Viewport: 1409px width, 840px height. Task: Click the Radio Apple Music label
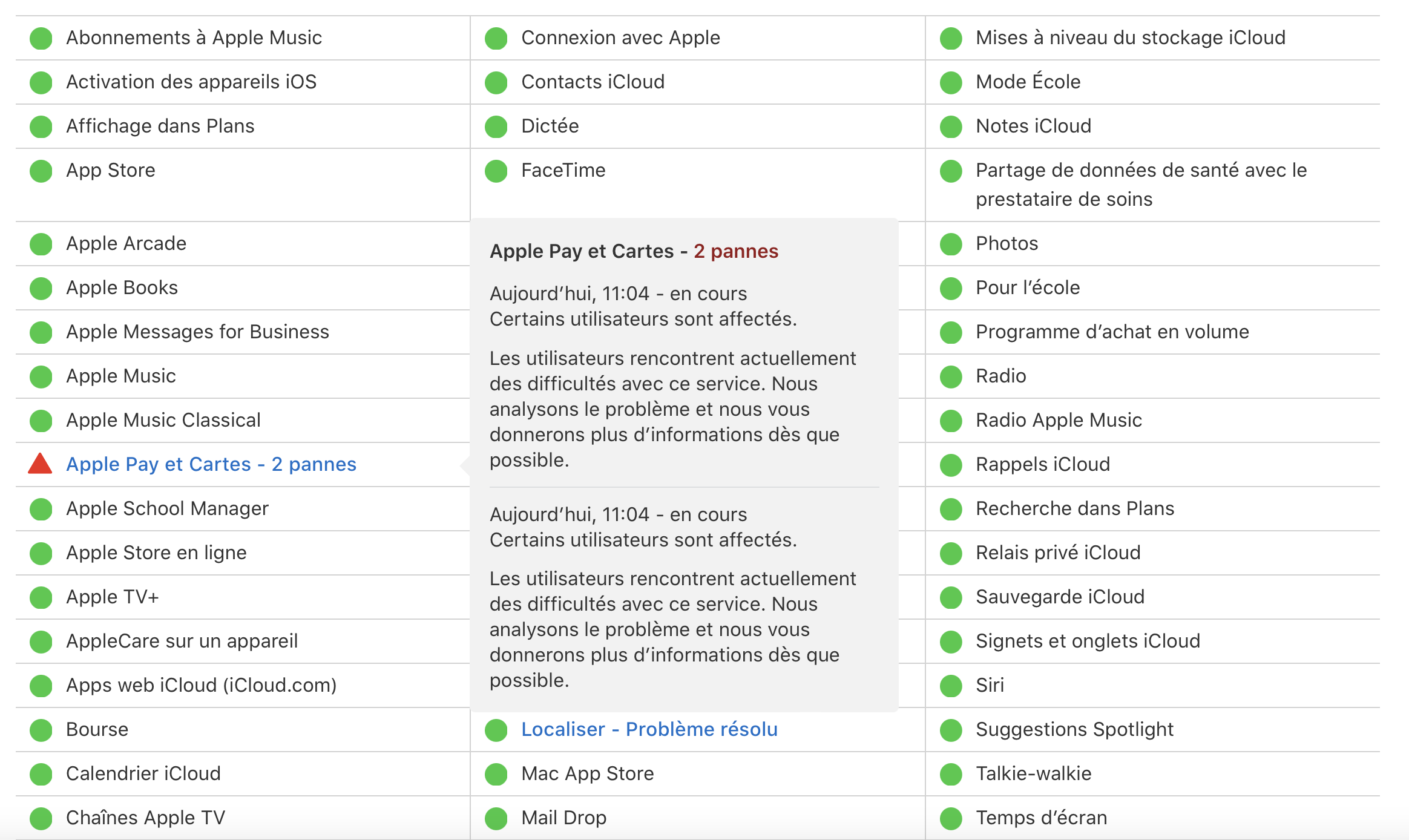click(x=1059, y=420)
